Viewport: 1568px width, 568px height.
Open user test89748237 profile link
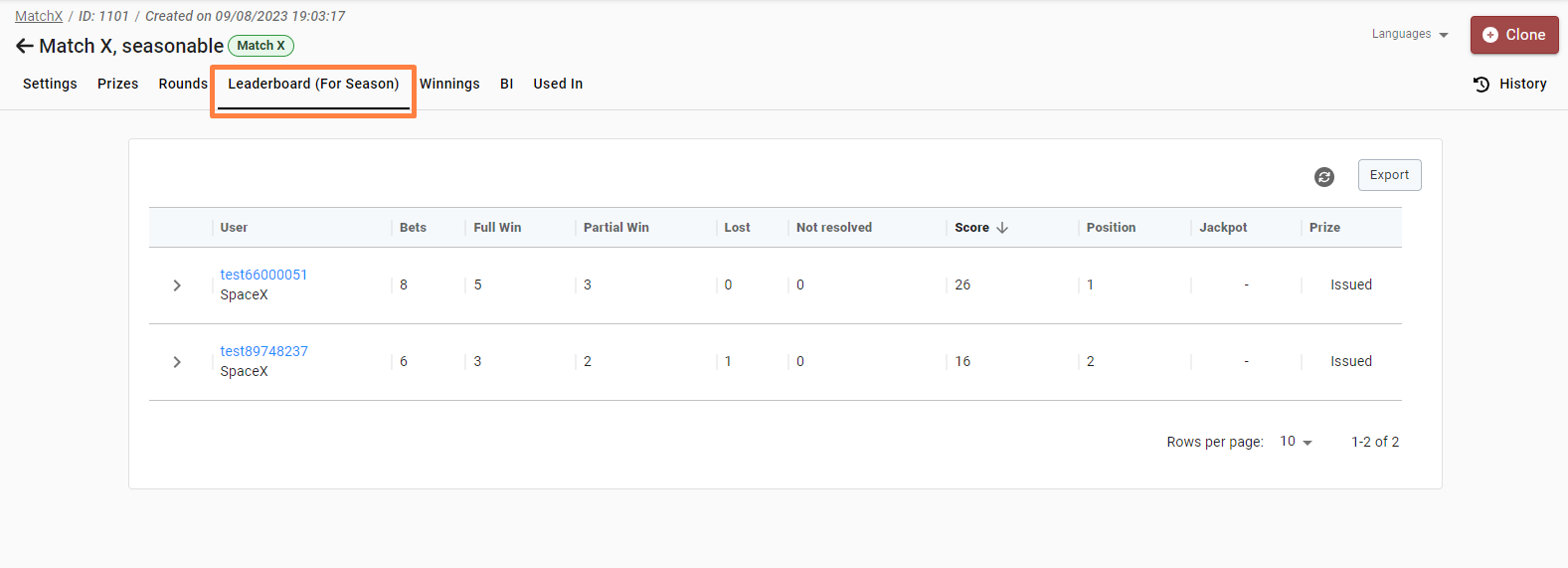(263, 351)
